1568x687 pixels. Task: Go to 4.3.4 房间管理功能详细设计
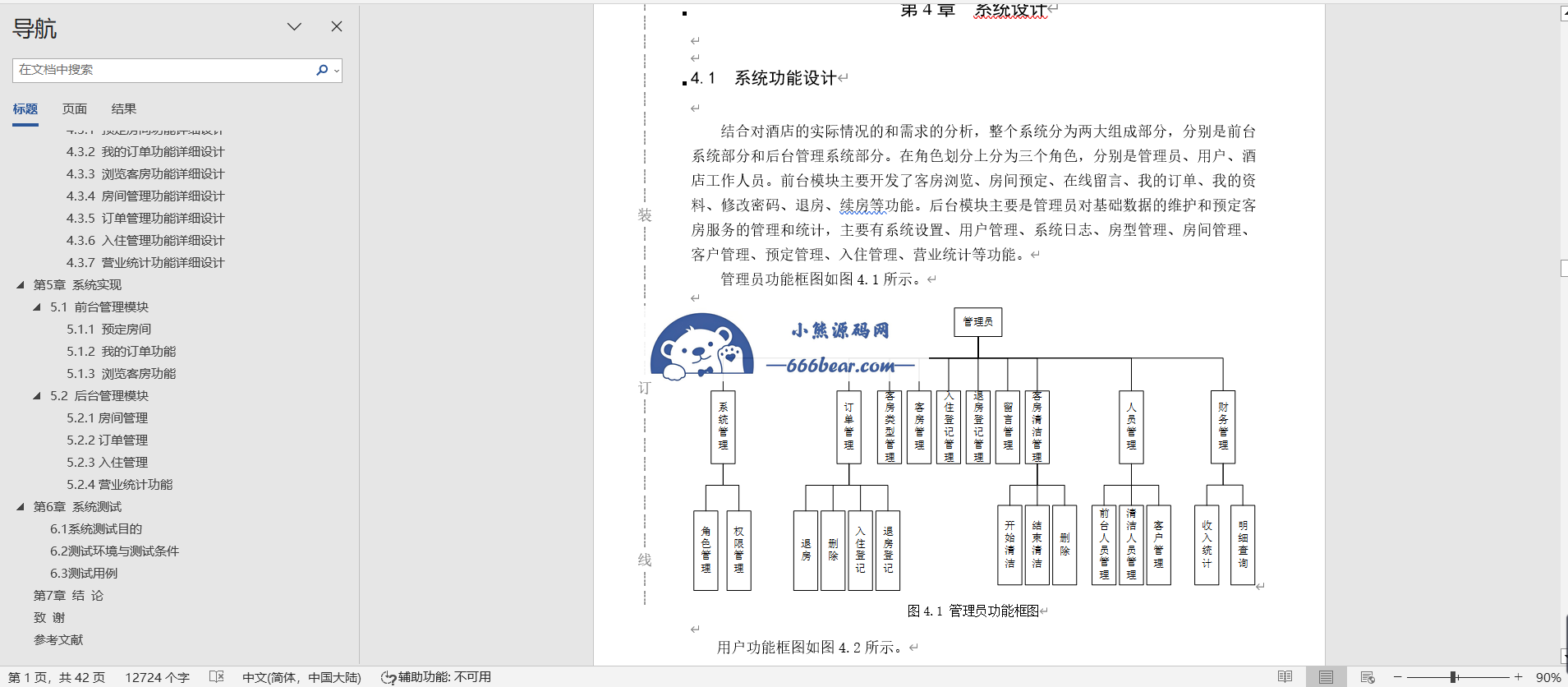tap(145, 196)
